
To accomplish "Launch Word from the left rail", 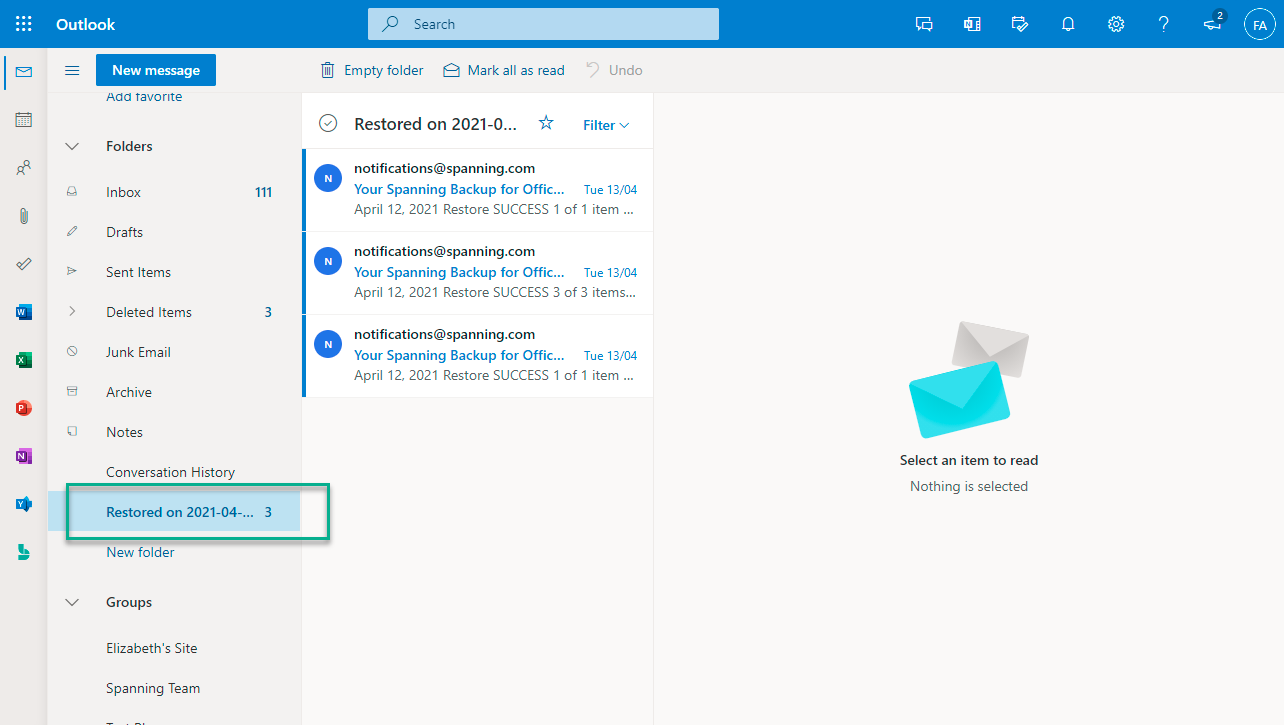I will coord(24,312).
